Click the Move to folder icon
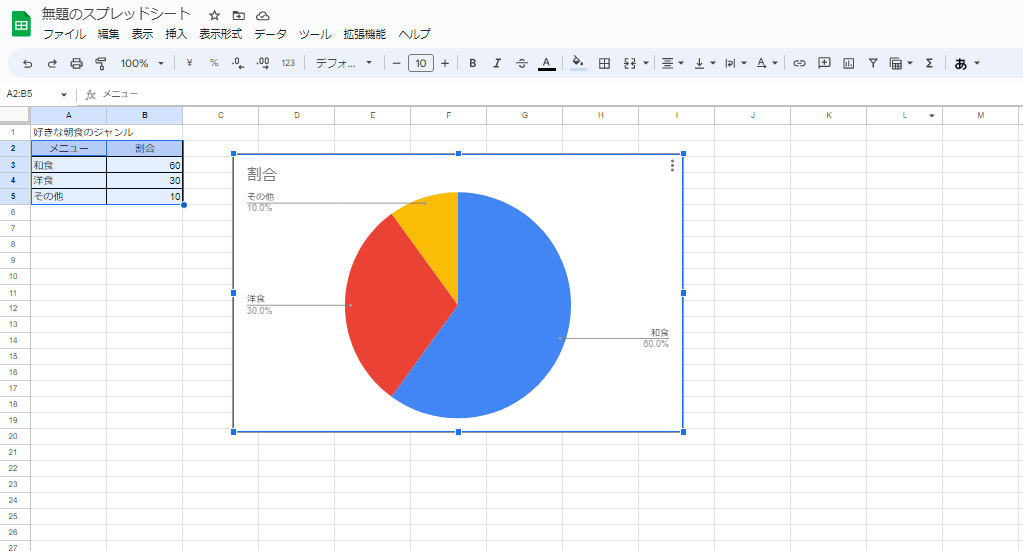The image size is (1023, 551). (239, 16)
